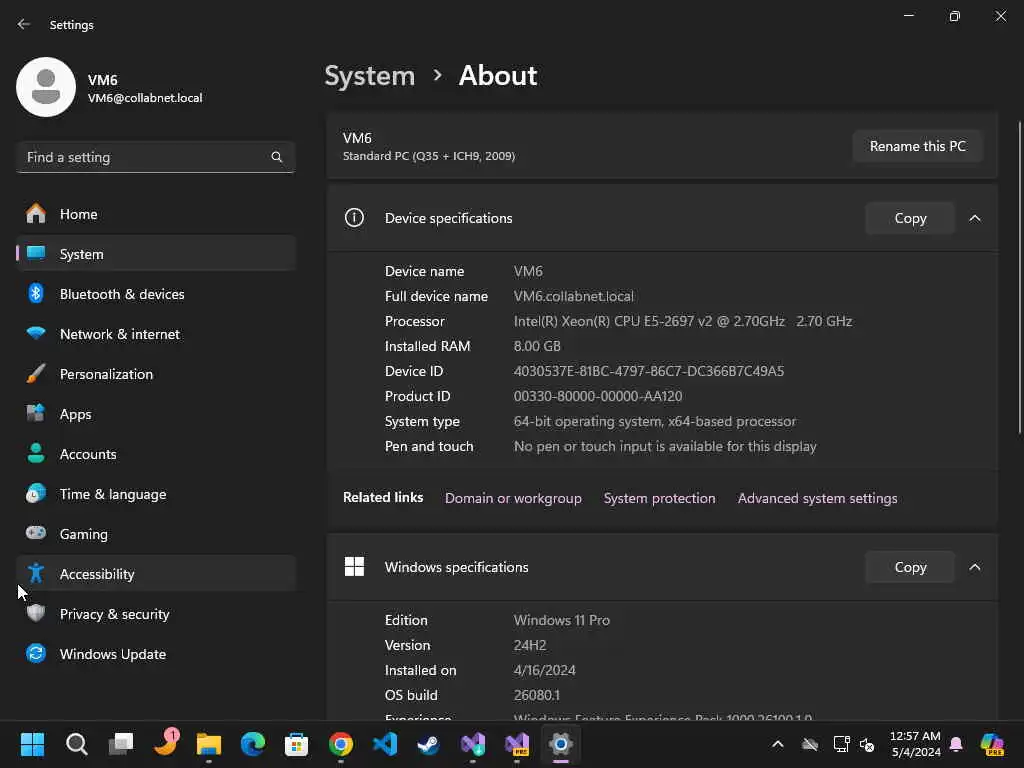Copy the Windows specifications
The width and height of the screenshot is (1024, 768).
point(910,567)
